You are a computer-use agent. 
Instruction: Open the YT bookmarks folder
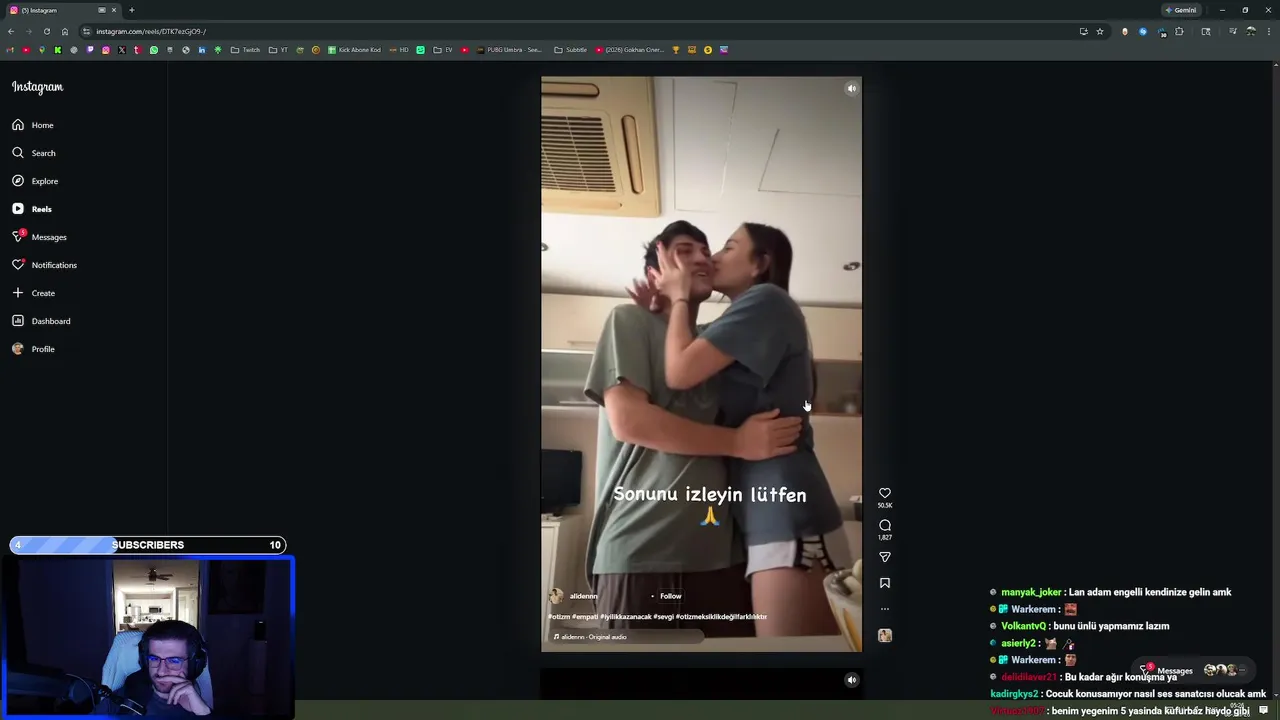point(278,50)
